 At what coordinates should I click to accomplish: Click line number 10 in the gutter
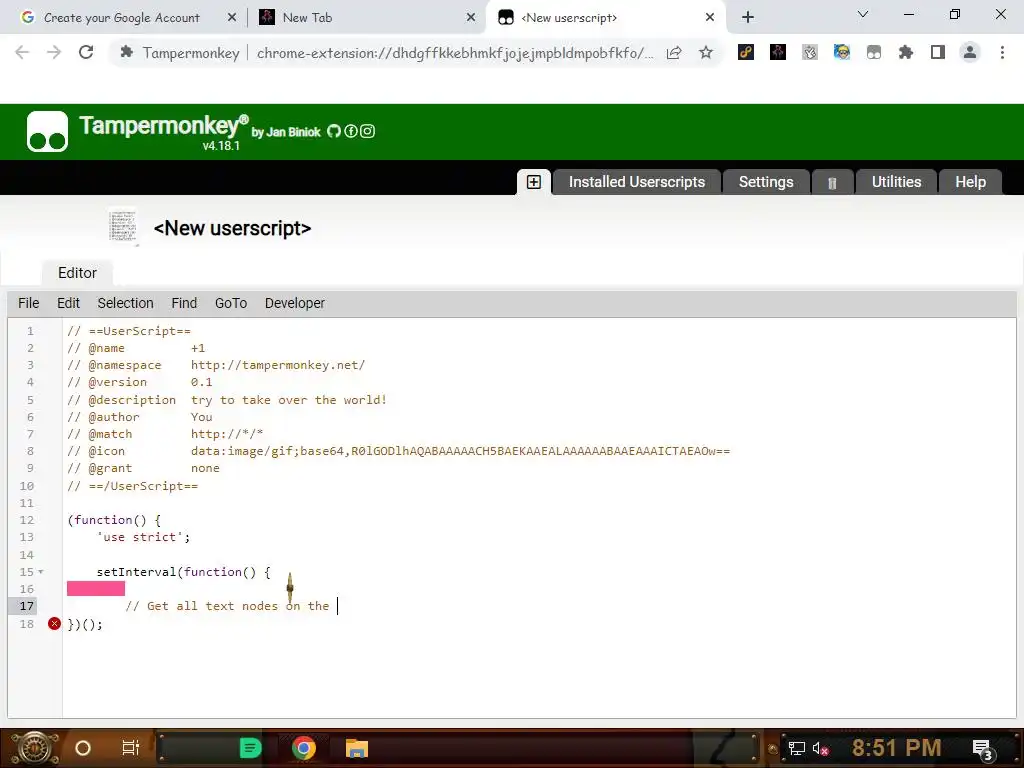[x=26, y=486]
